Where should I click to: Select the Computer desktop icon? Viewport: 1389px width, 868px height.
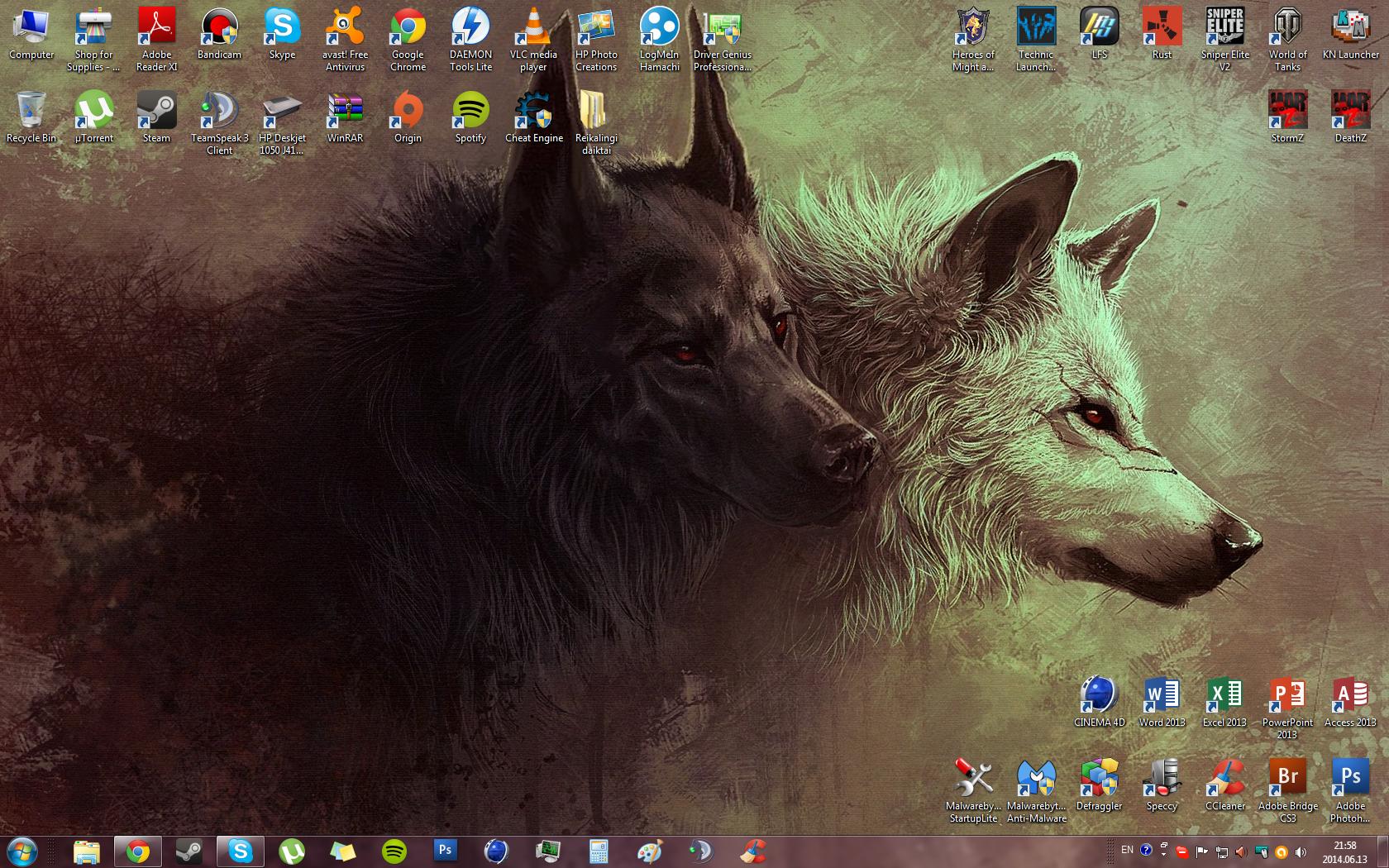coord(31,36)
